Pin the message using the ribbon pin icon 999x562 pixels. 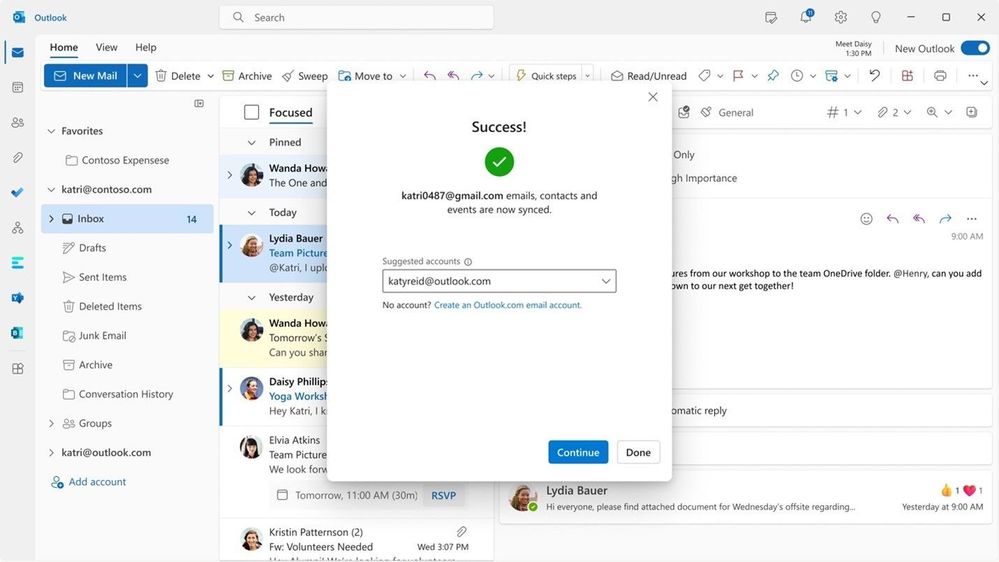coord(773,76)
